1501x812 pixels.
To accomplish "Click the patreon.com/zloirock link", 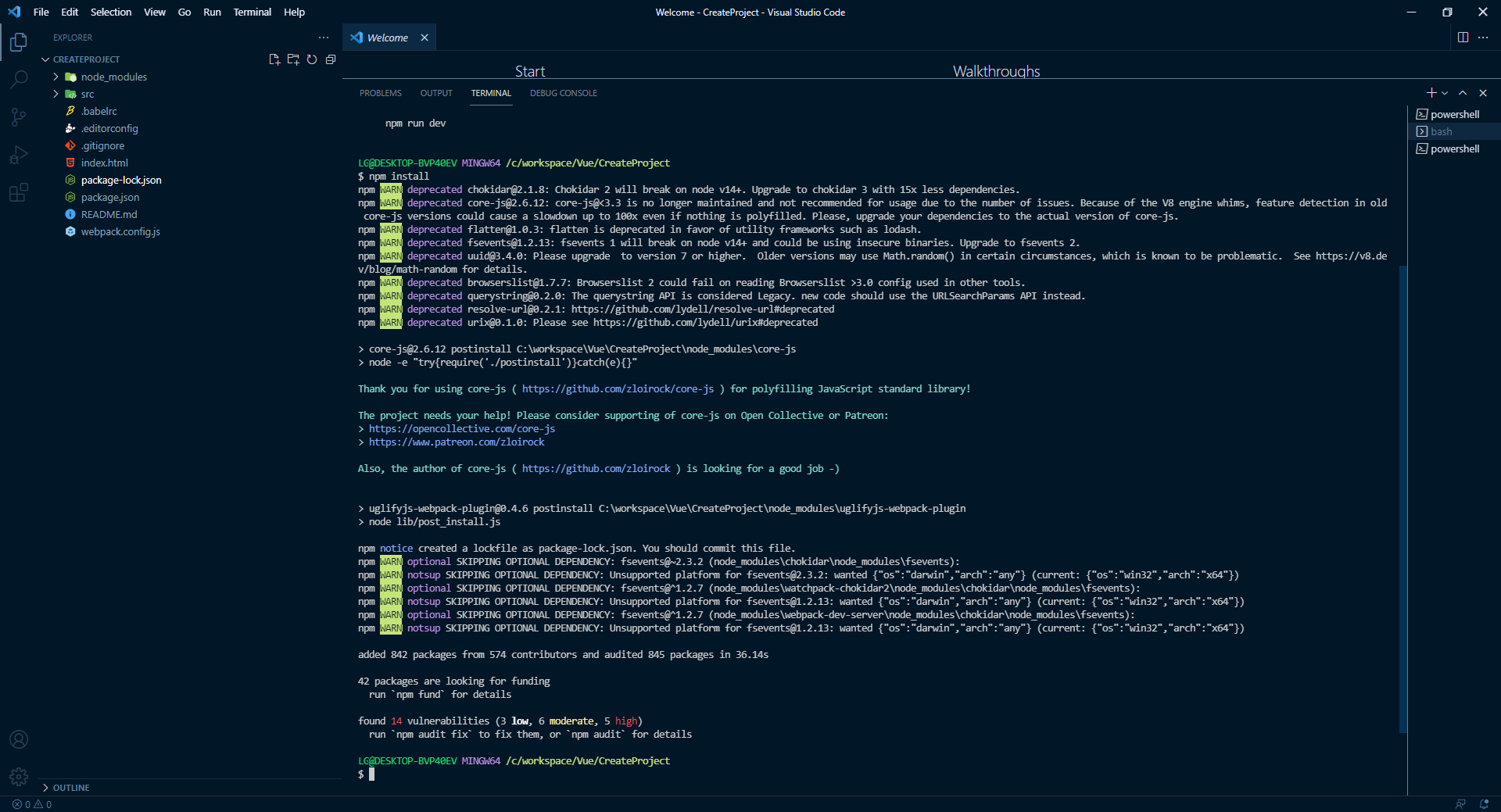I will [x=457, y=442].
